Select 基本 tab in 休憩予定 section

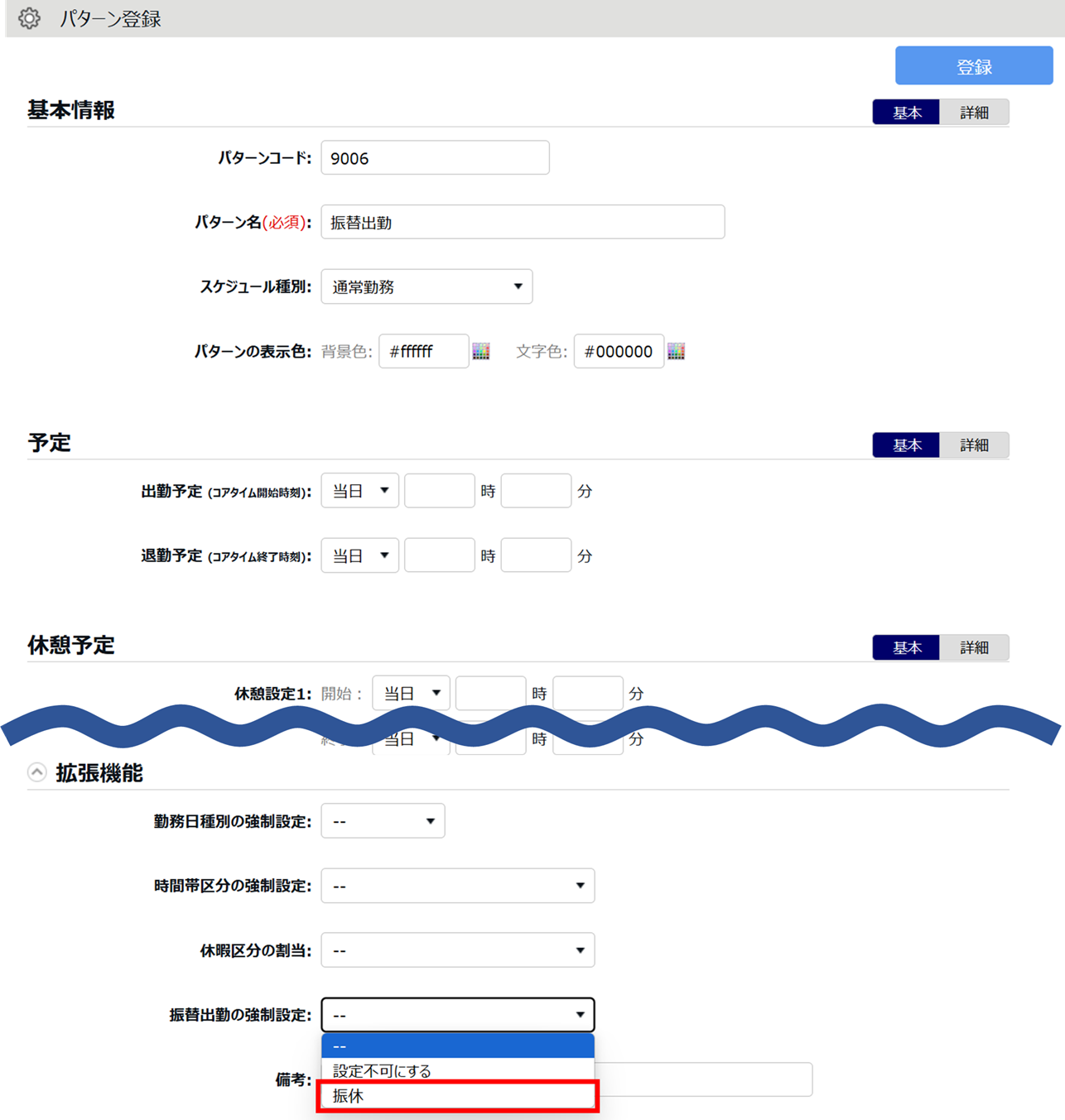pyautogui.click(x=906, y=647)
